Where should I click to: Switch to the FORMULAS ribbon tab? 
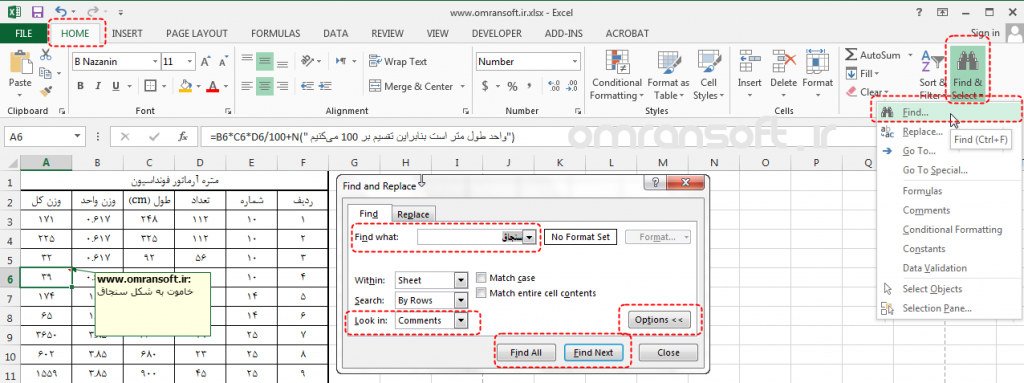tap(276, 33)
